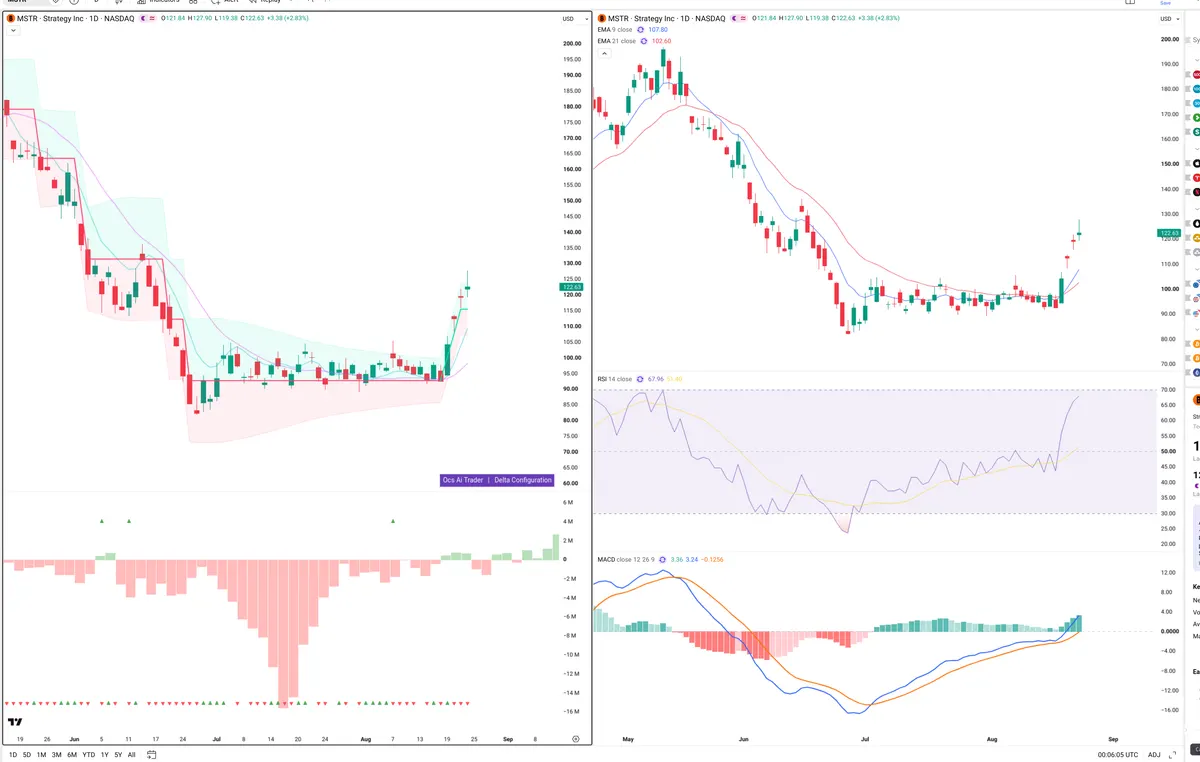Click the green 122.63 price label on right chart
This screenshot has width=1200, height=762.
point(1169,233)
